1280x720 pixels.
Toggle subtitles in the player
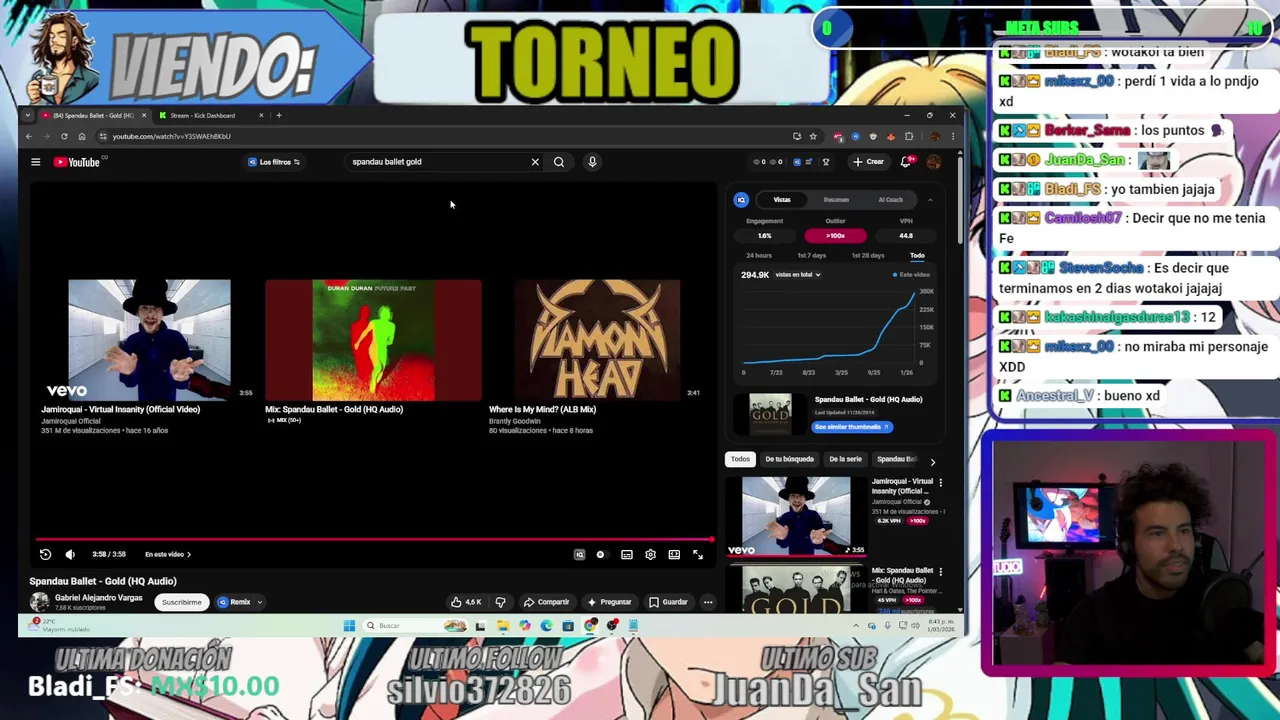[x=627, y=554]
